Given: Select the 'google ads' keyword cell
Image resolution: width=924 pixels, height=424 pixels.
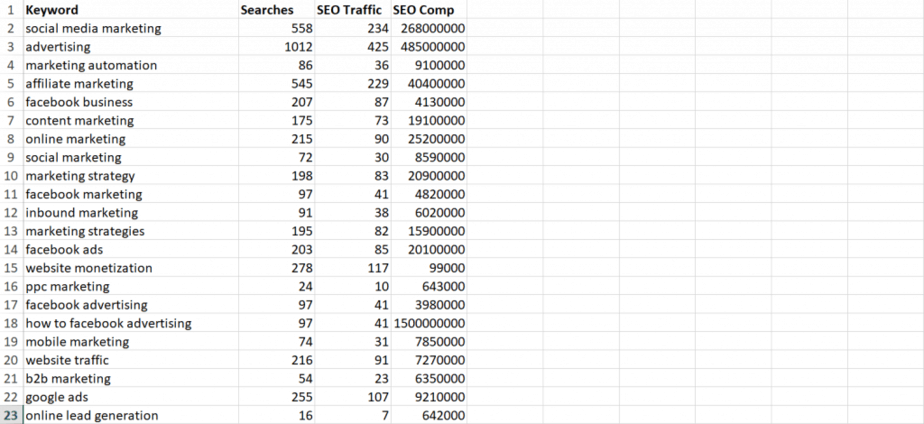Looking at the screenshot, I should [57, 397].
